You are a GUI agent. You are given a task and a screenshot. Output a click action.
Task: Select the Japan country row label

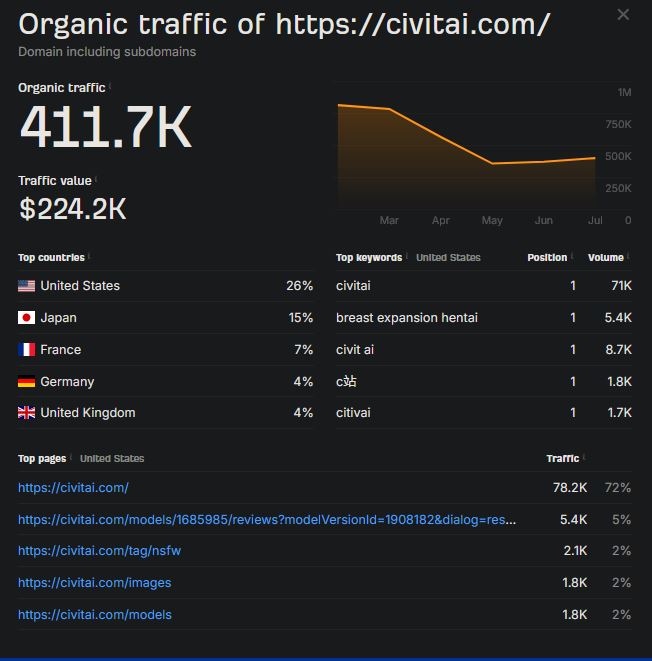[x=59, y=318]
